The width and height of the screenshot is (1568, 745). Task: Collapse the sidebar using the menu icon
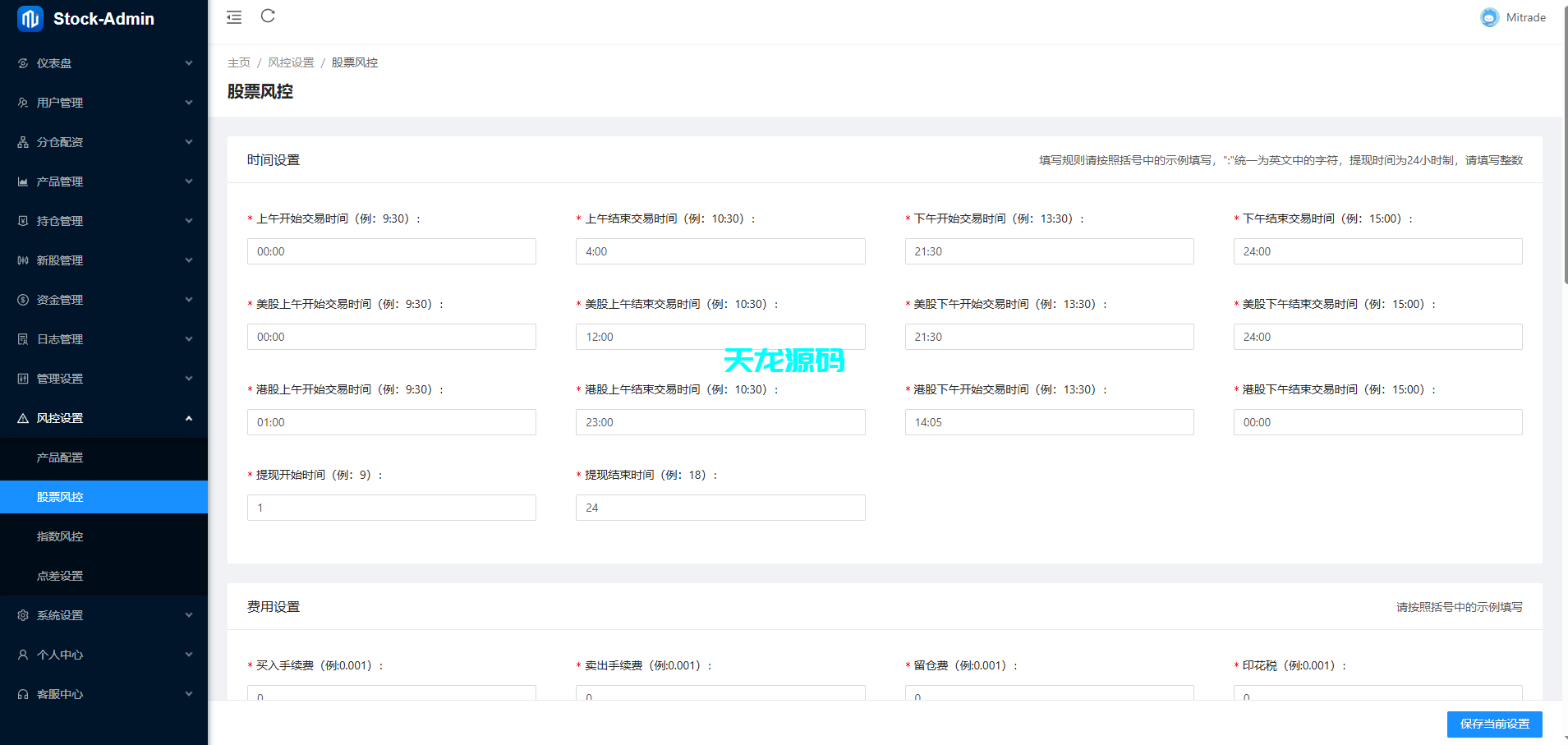coord(233,16)
